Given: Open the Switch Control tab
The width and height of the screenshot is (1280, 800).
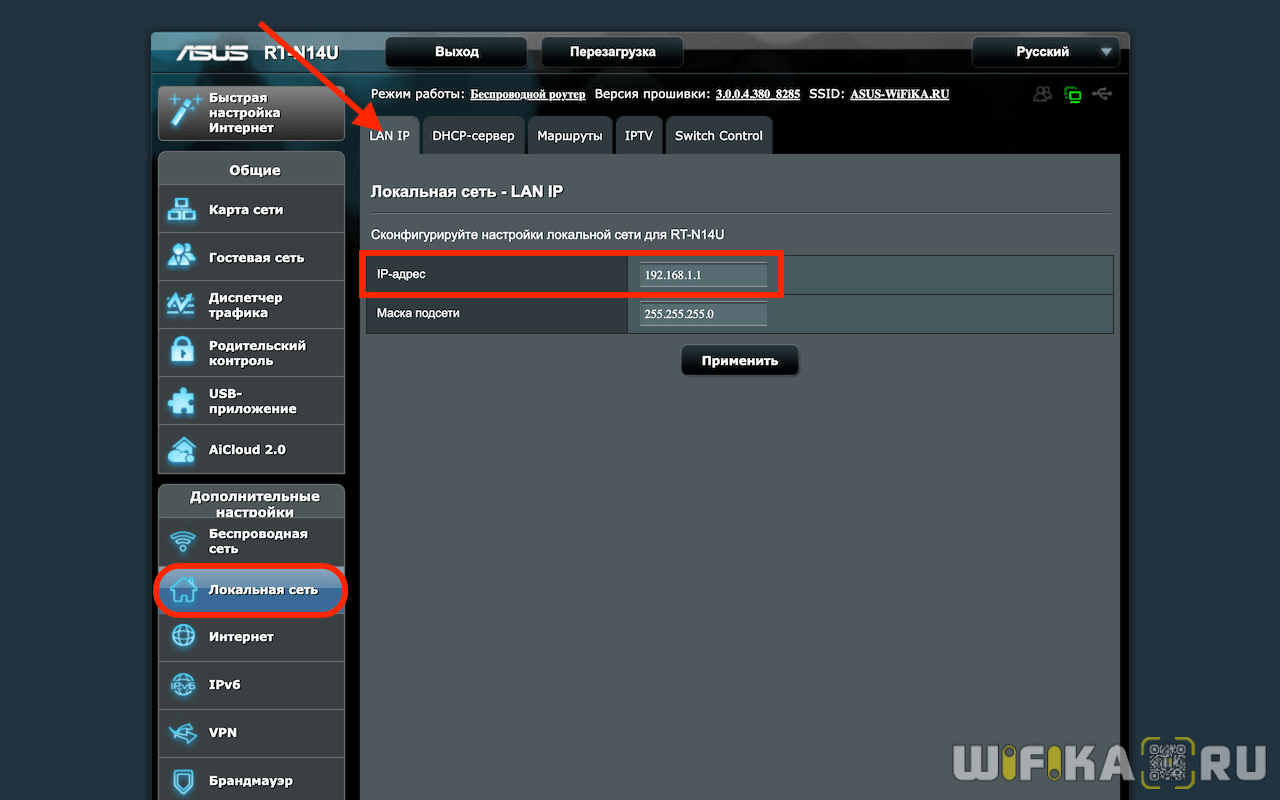Looking at the screenshot, I should [x=718, y=136].
